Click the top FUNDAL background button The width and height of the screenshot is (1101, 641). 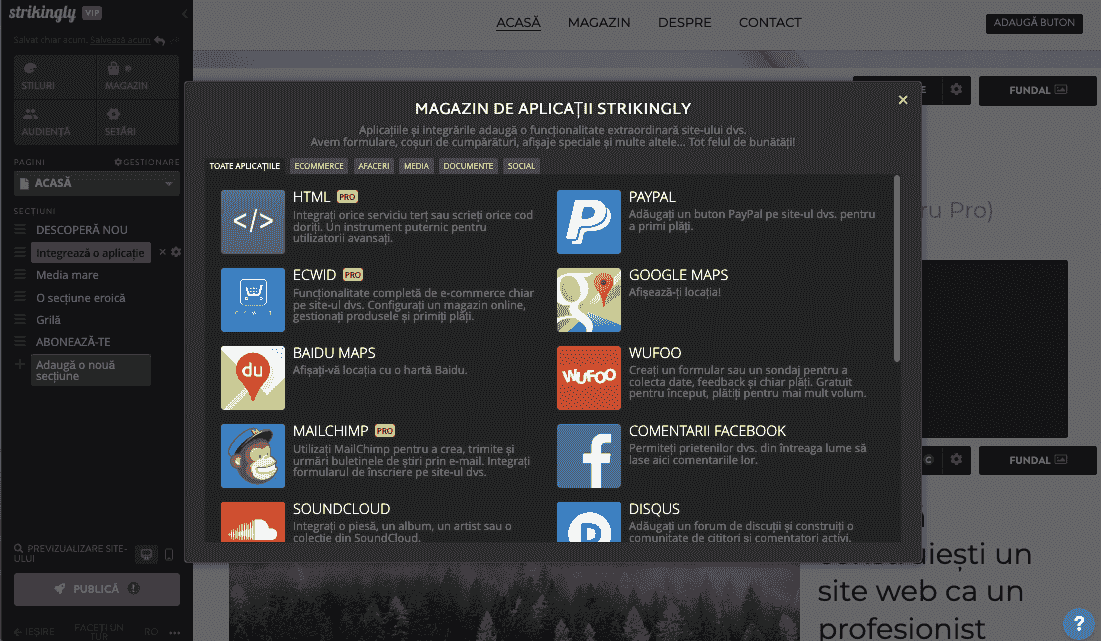(x=1038, y=91)
